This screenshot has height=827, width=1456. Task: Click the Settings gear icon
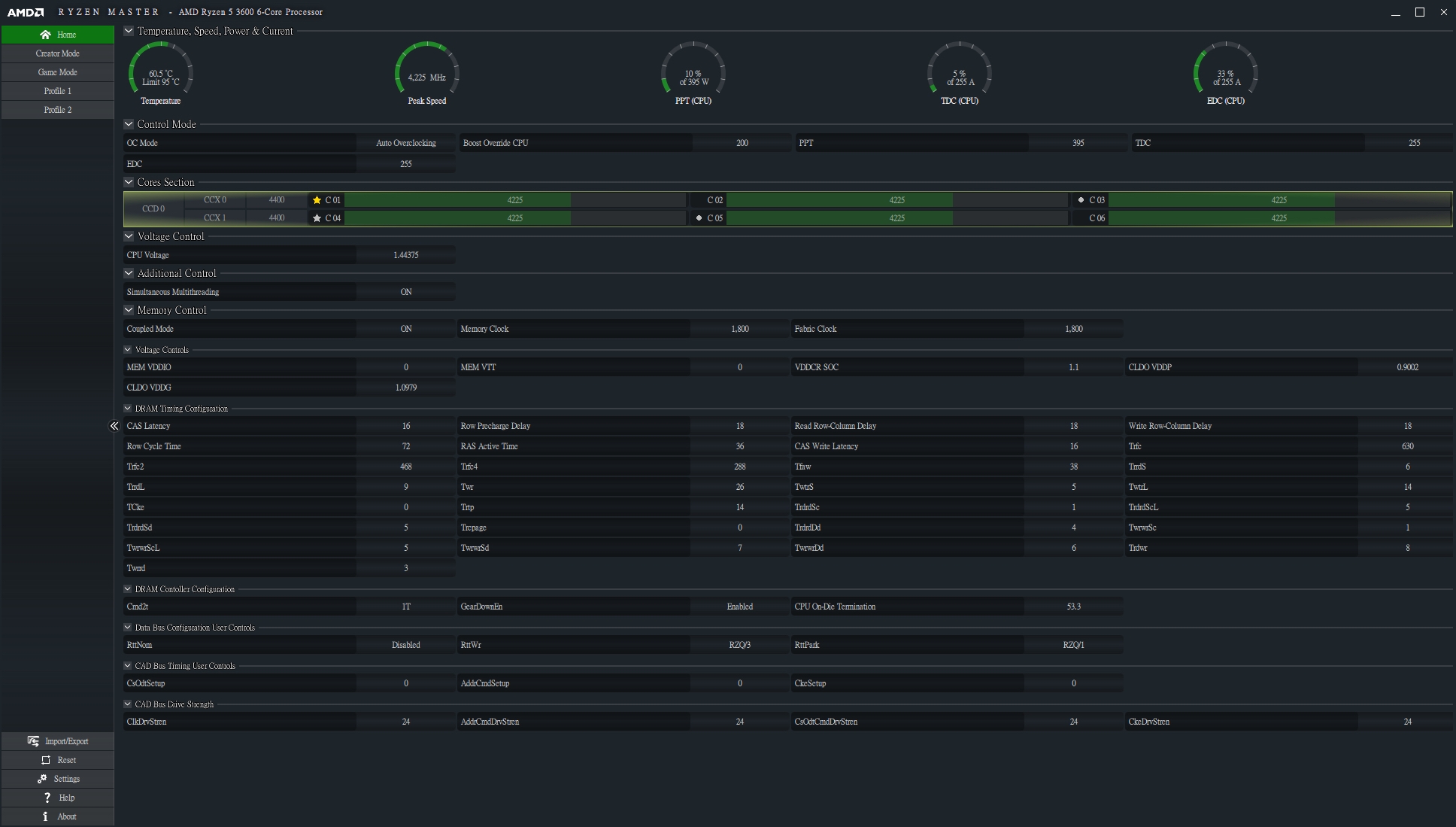coord(42,779)
